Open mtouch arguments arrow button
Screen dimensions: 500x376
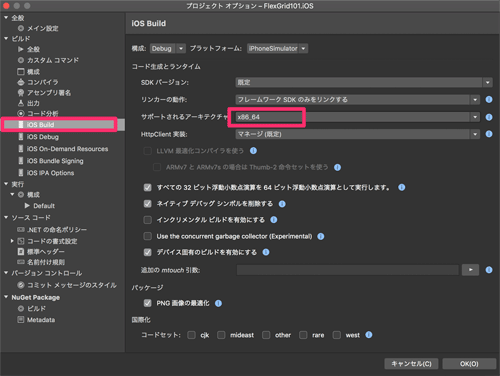coord(470,270)
